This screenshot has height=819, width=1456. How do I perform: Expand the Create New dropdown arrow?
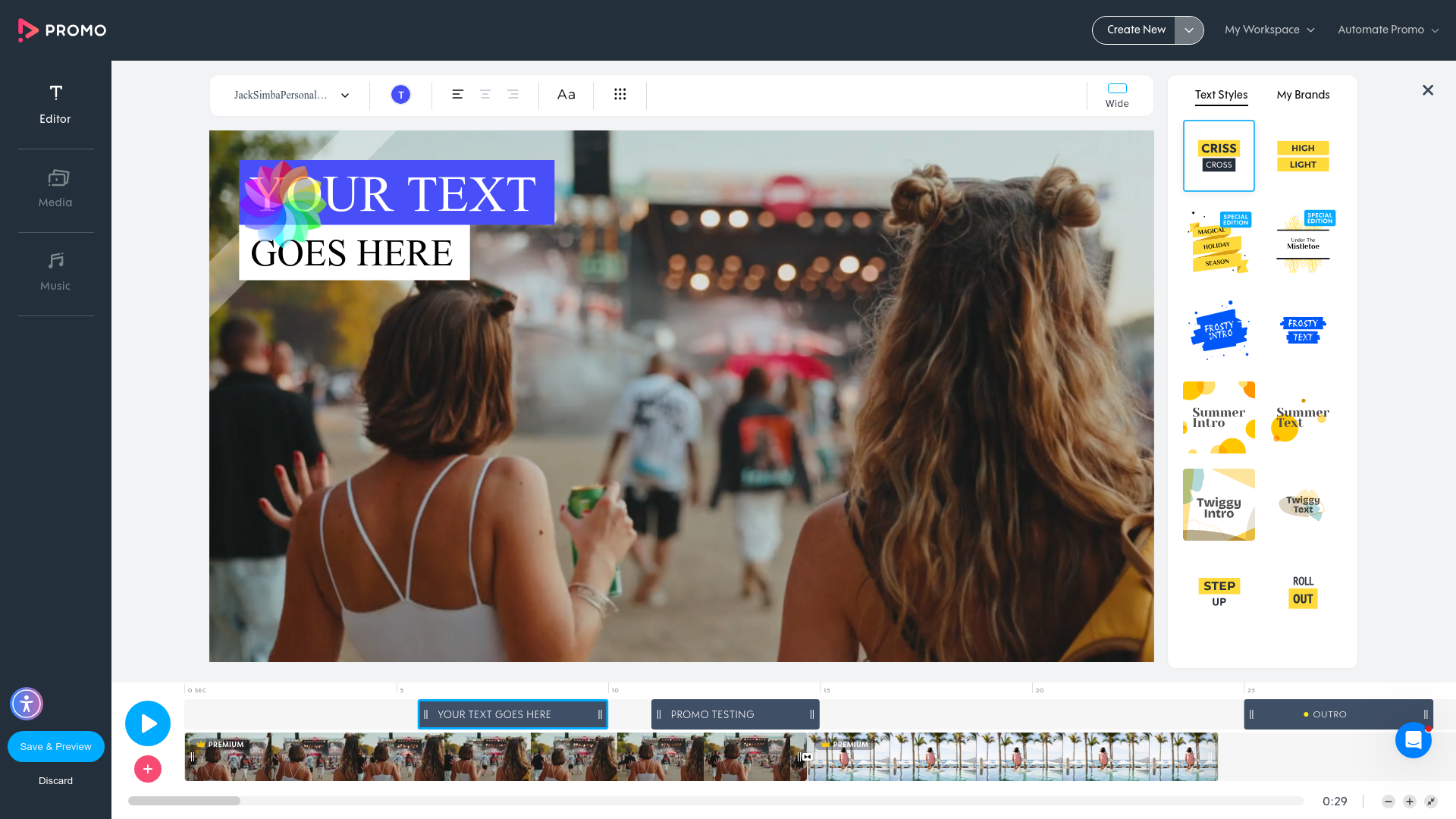click(1189, 30)
